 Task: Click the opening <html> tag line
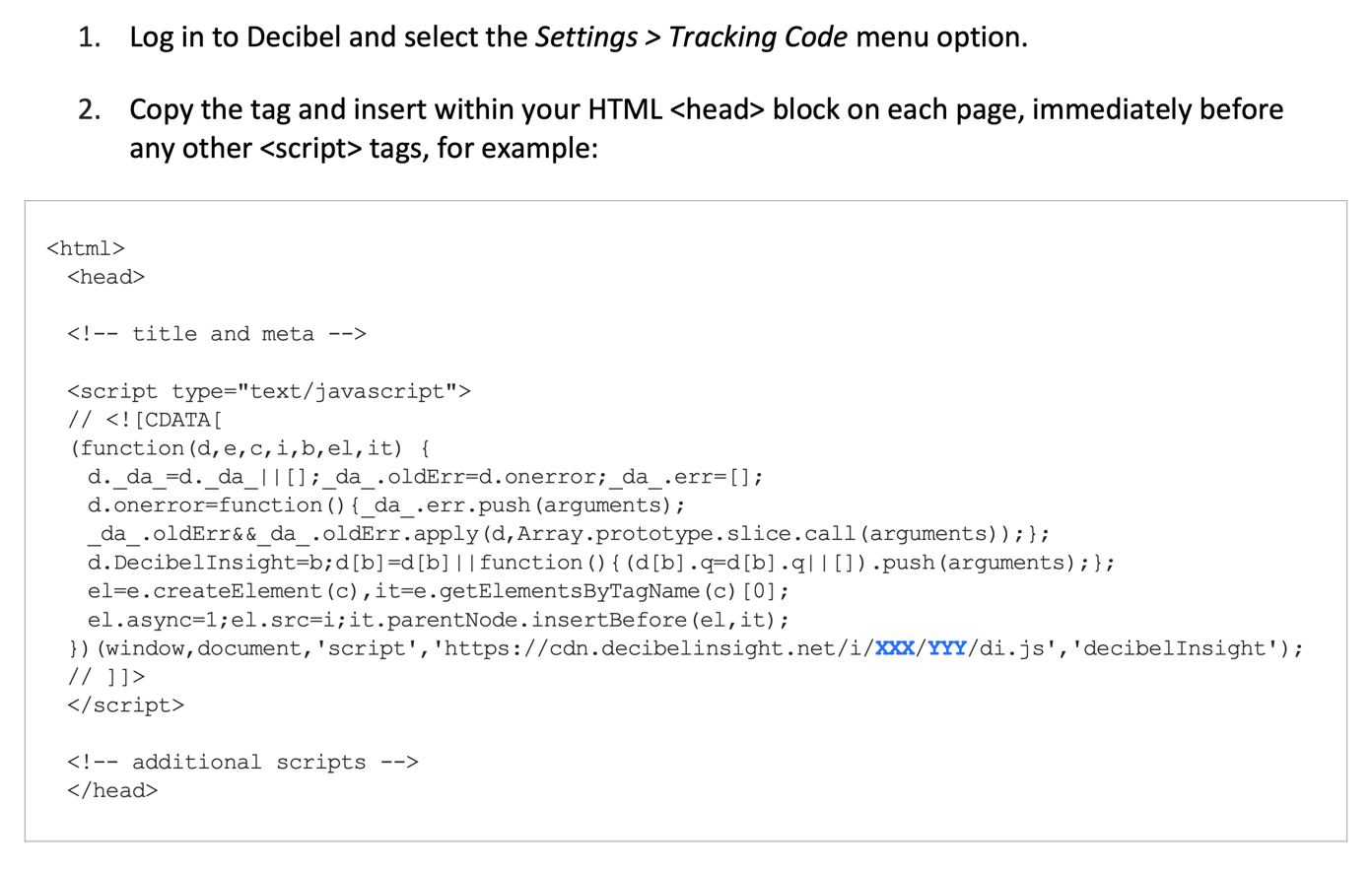coord(86,248)
